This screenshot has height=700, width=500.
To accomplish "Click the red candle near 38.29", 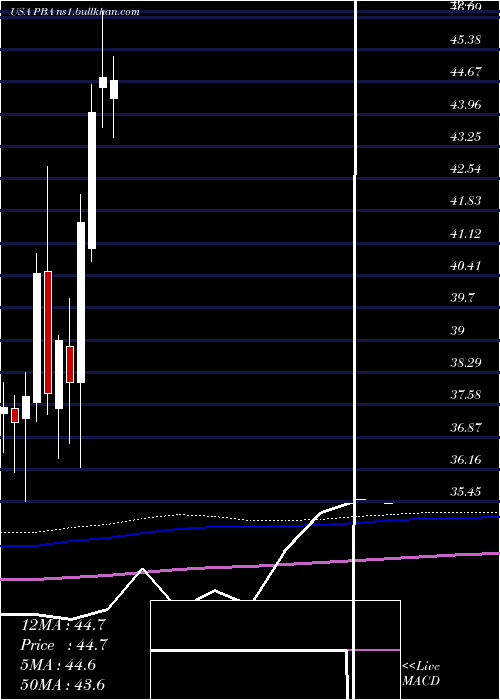I will (x=70, y=364).
